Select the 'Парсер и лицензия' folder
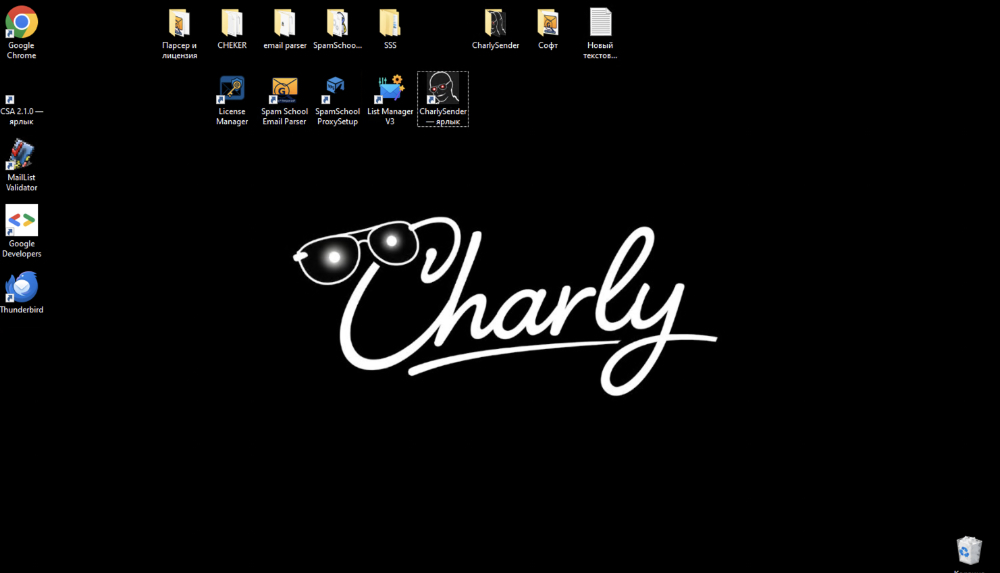Image resolution: width=1000 pixels, height=573 pixels. (x=179, y=23)
